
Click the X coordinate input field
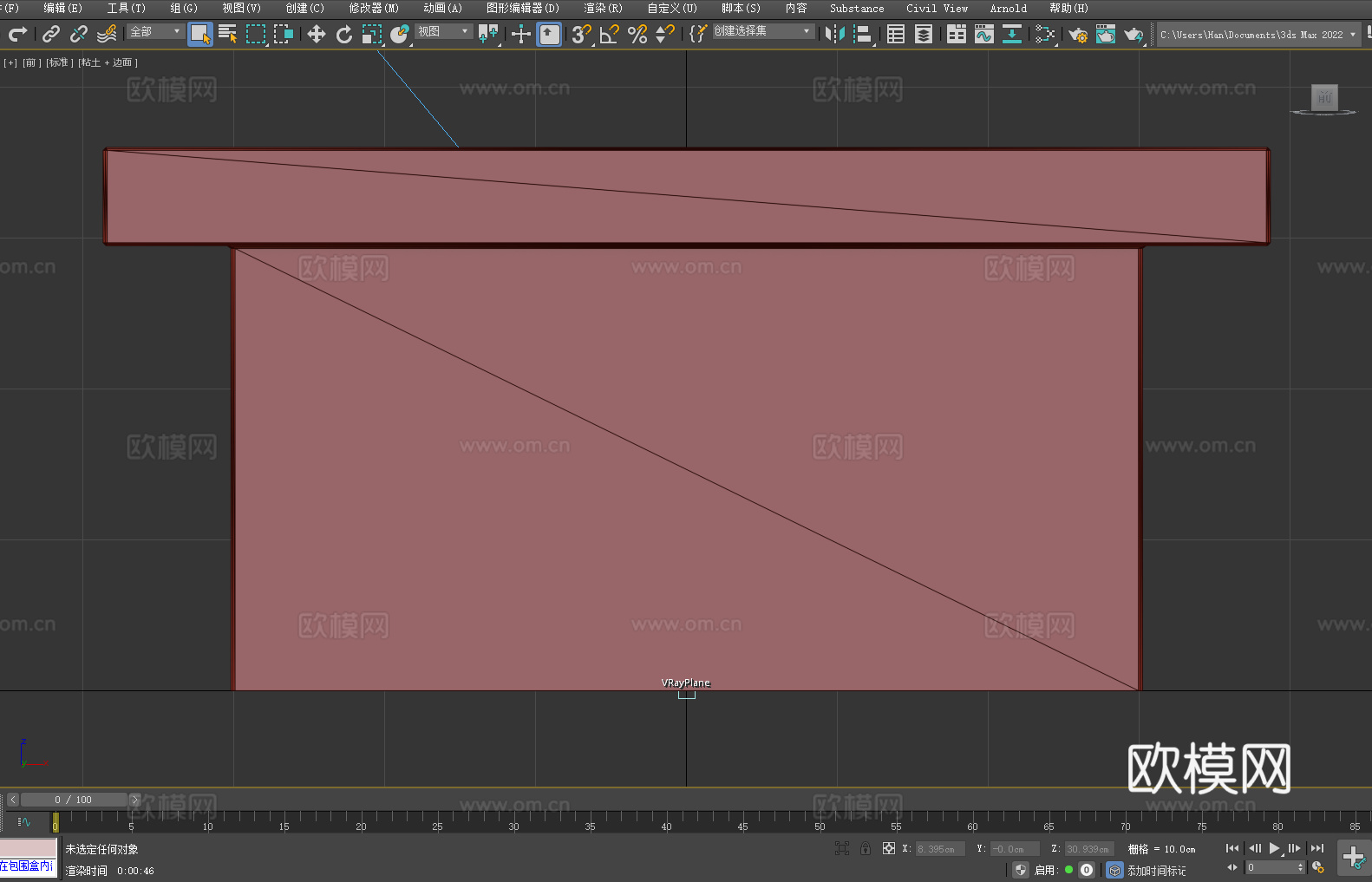941,849
